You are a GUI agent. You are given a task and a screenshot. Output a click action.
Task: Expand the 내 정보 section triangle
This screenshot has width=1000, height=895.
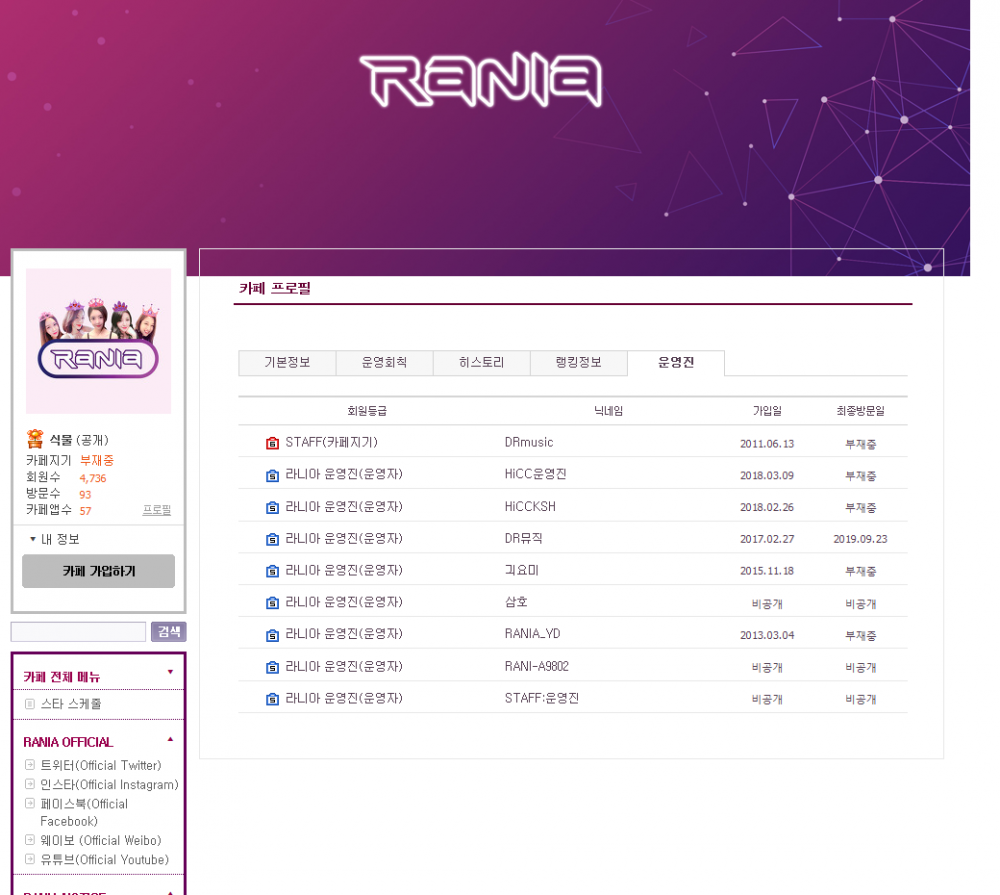pyautogui.click(x=33, y=539)
